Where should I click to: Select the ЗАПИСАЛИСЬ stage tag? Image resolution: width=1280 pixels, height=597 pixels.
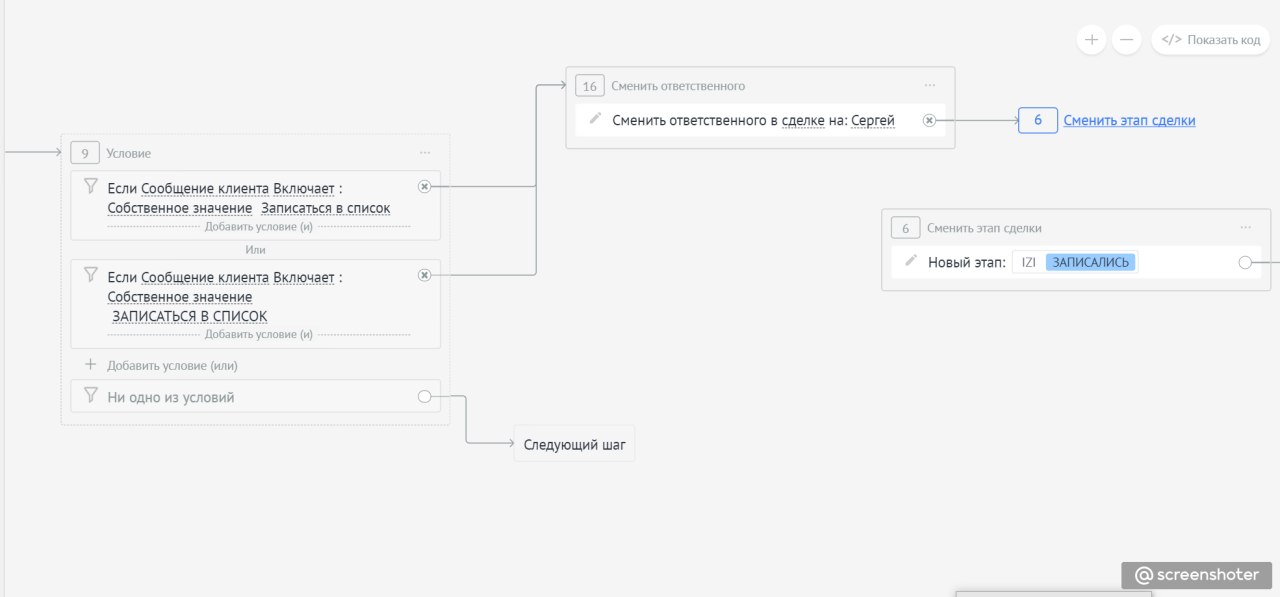coord(1090,262)
